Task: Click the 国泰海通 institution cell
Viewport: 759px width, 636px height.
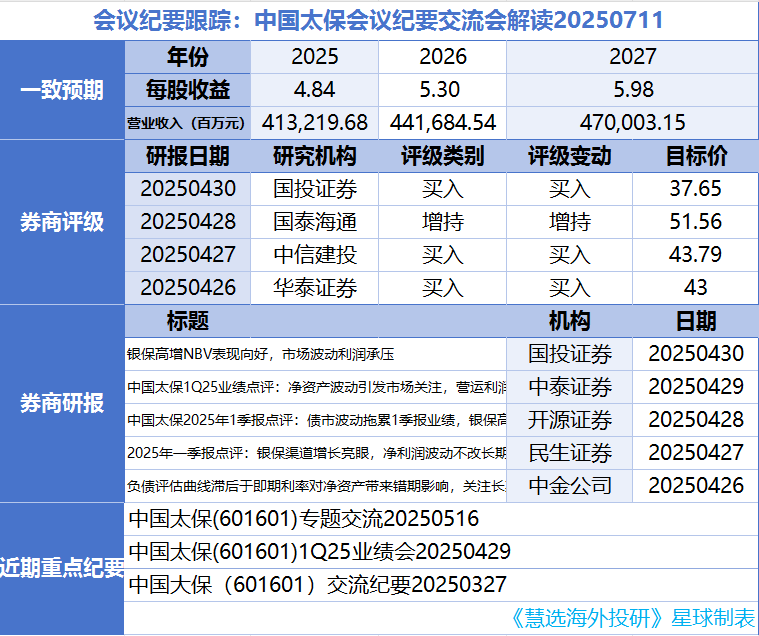Action: tap(315, 222)
